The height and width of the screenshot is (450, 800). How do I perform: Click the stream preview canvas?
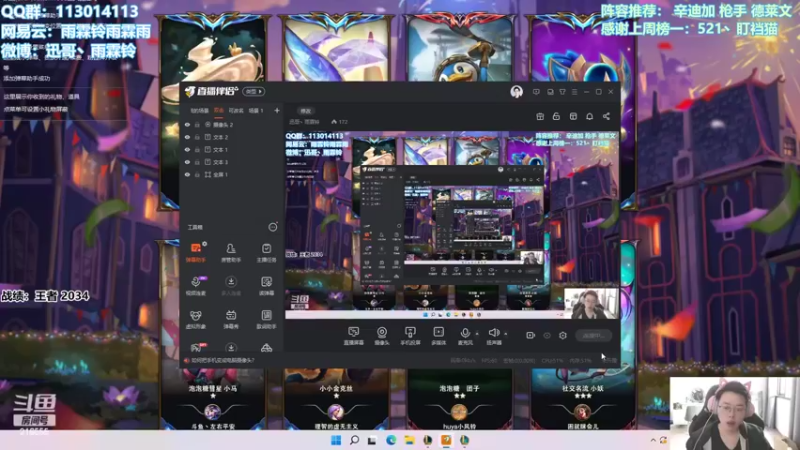point(452,225)
